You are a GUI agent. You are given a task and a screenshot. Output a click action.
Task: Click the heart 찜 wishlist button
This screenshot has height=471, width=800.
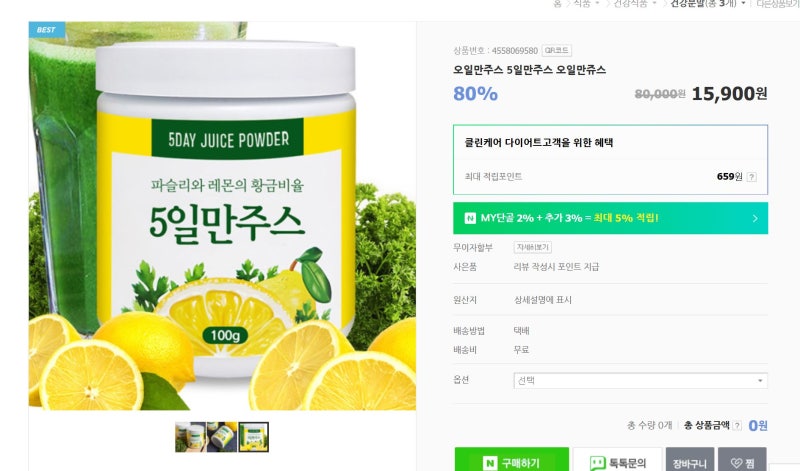click(x=742, y=461)
